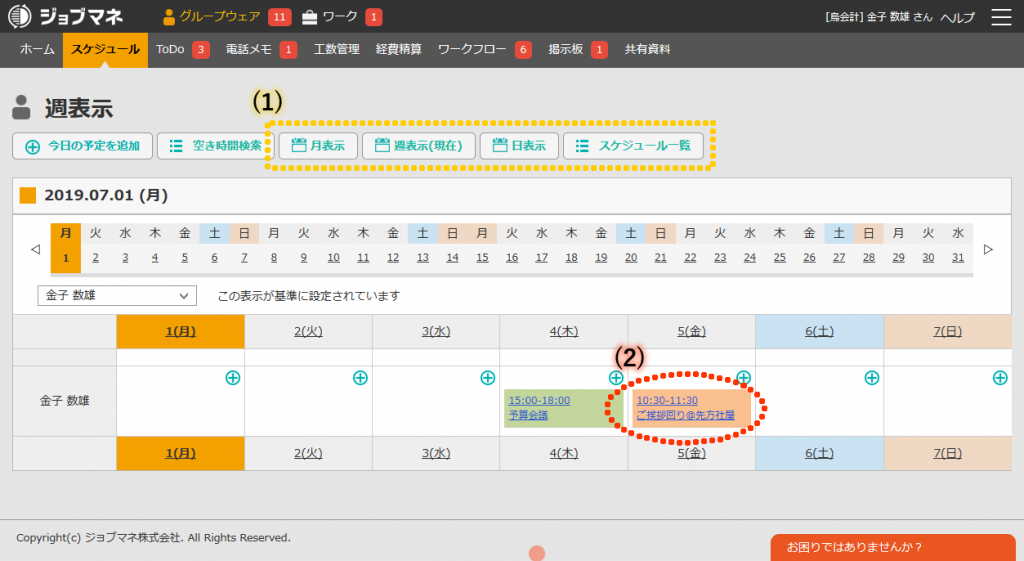Screen dimensions: 1024x561
Task: Click the plus icon in Wednesday's cell
Action: coord(488,377)
